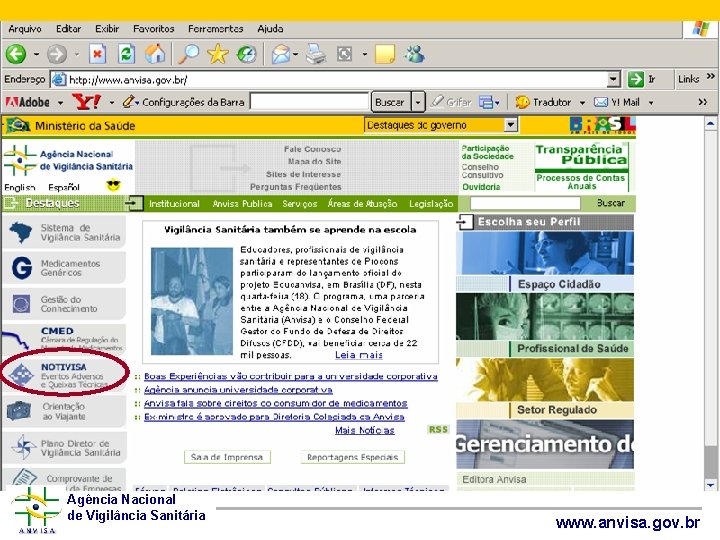Click Reportagens Especiais button

(x=352, y=457)
